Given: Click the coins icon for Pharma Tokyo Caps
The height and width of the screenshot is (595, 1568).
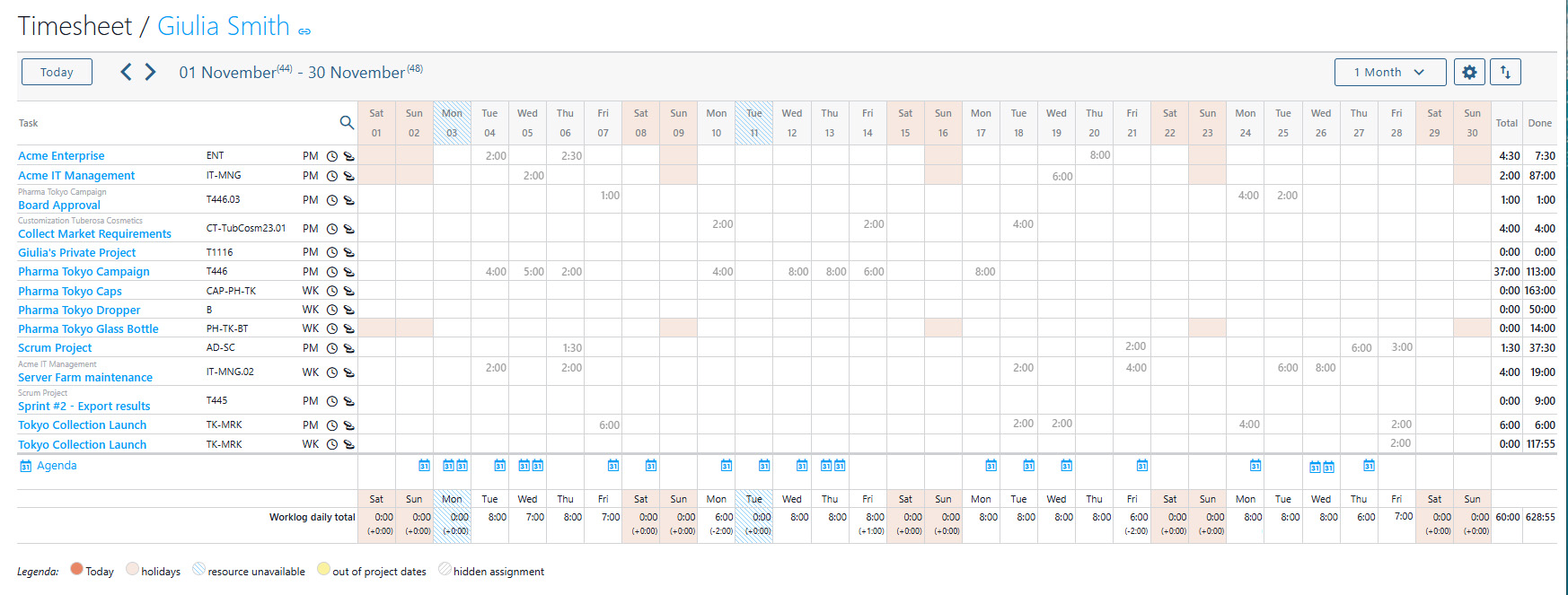Looking at the screenshot, I should tap(349, 291).
